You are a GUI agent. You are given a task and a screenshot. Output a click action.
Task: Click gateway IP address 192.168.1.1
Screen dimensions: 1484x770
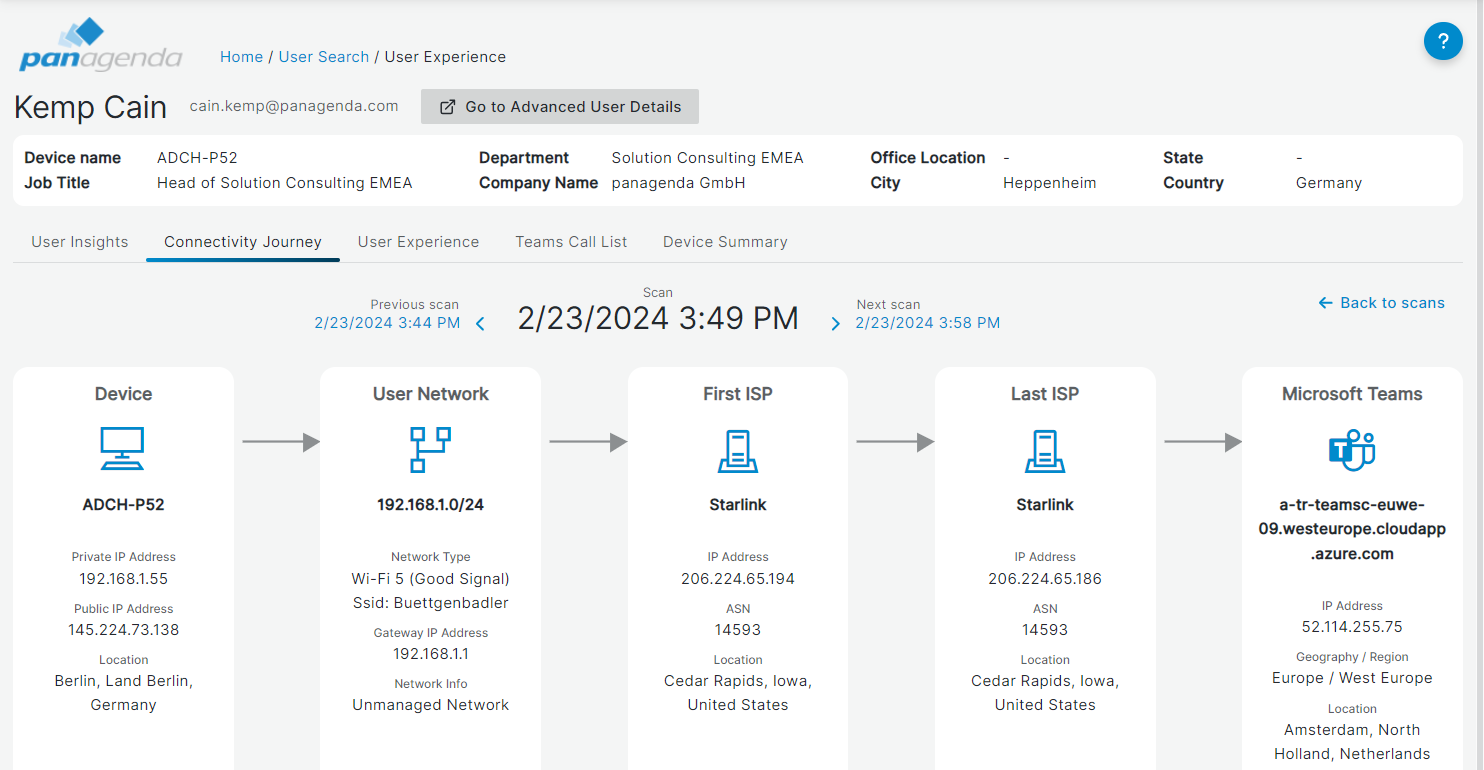(431, 654)
